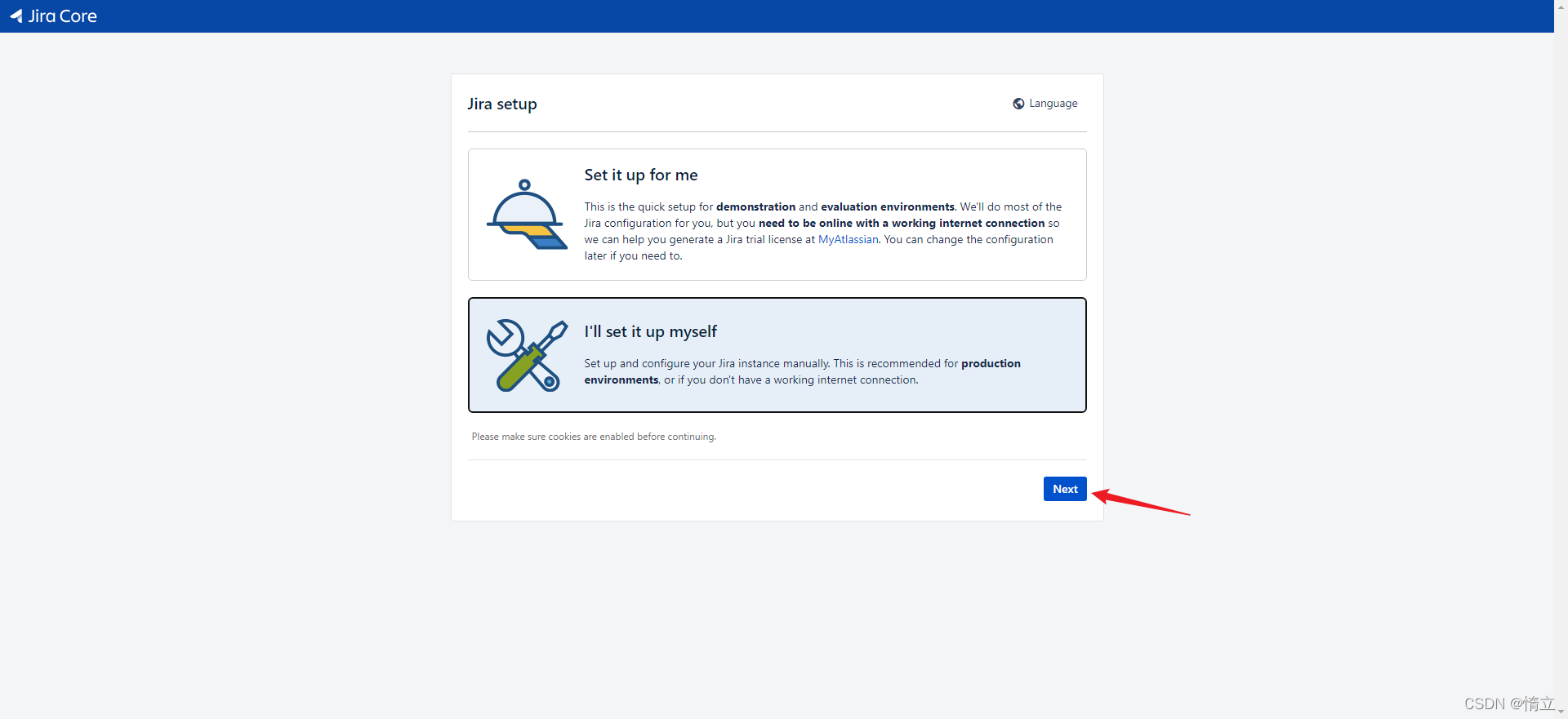Choose the 'I'll set it up myself' option
Image resolution: width=1568 pixels, height=719 pixels.
pos(777,355)
